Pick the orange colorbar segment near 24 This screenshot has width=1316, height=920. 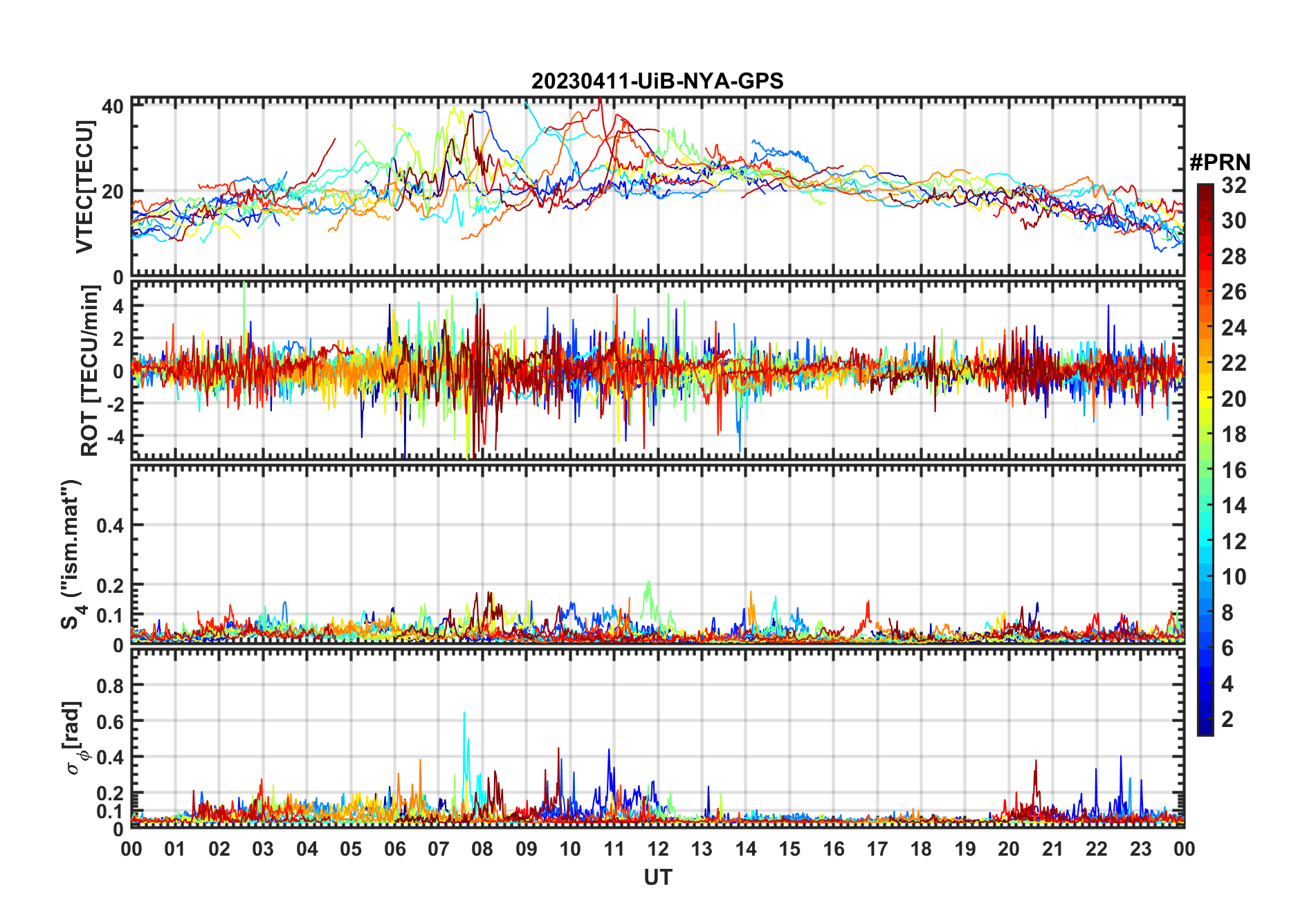(x=1205, y=328)
